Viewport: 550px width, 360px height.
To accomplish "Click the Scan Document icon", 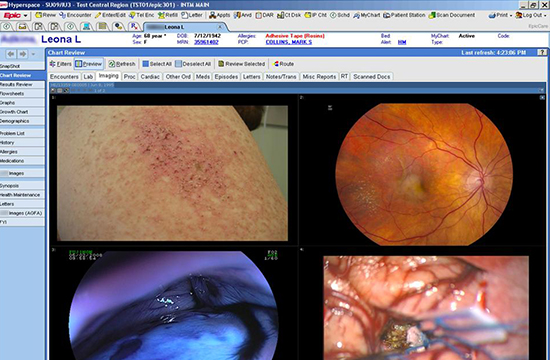I will click(x=432, y=15).
